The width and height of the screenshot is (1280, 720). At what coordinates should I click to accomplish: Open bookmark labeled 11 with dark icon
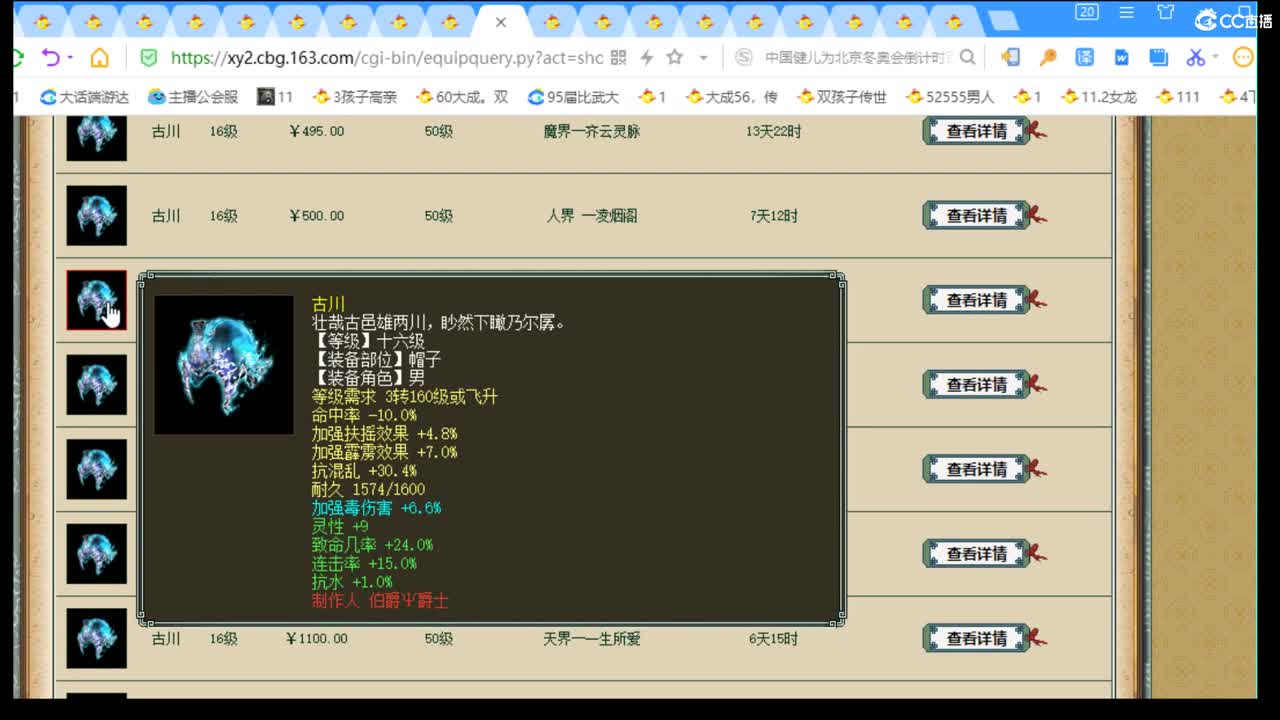coord(275,97)
